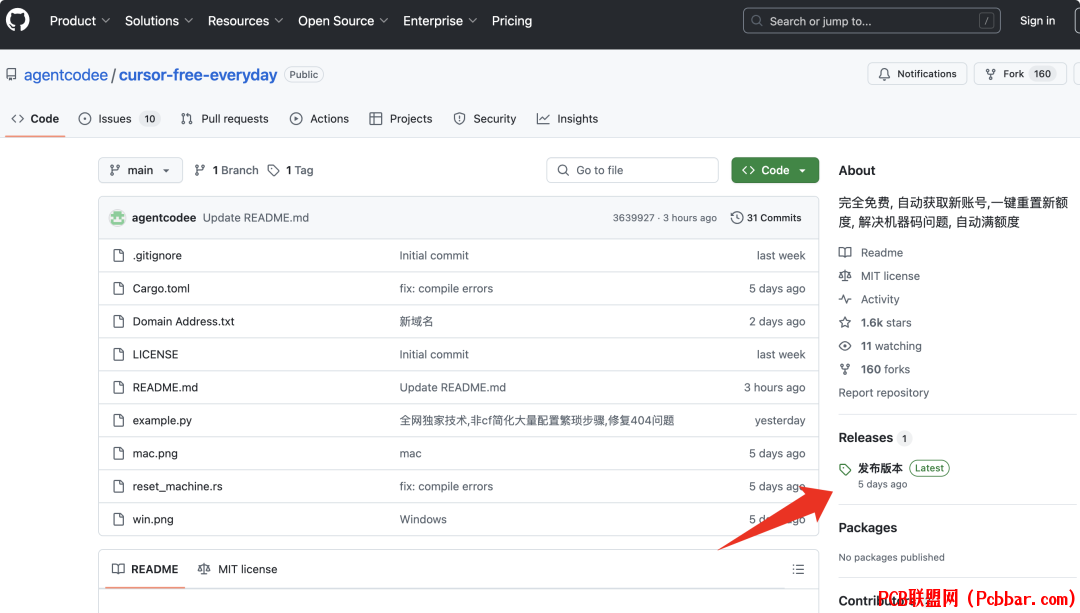Open the cursor-free-everyday repository link

[198, 74]
